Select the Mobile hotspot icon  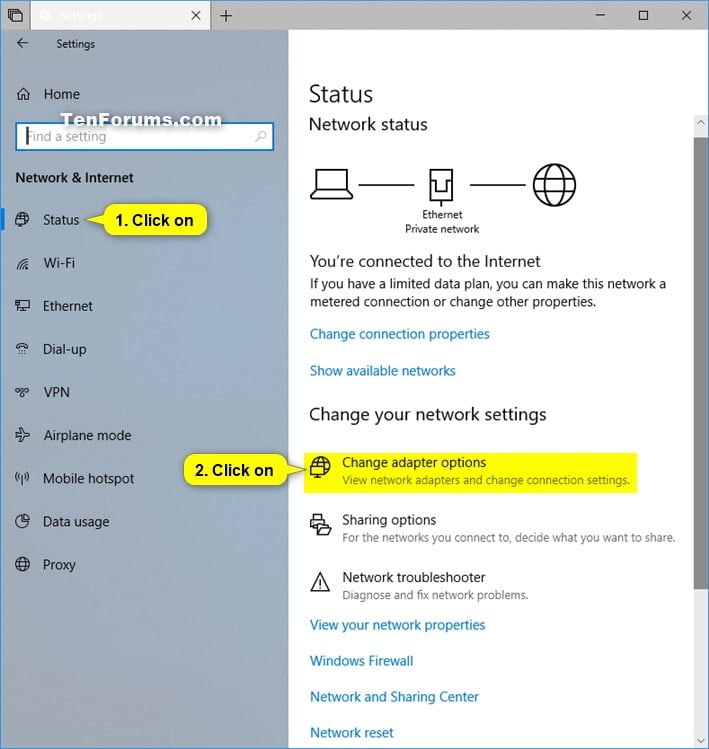click(22, 478)
